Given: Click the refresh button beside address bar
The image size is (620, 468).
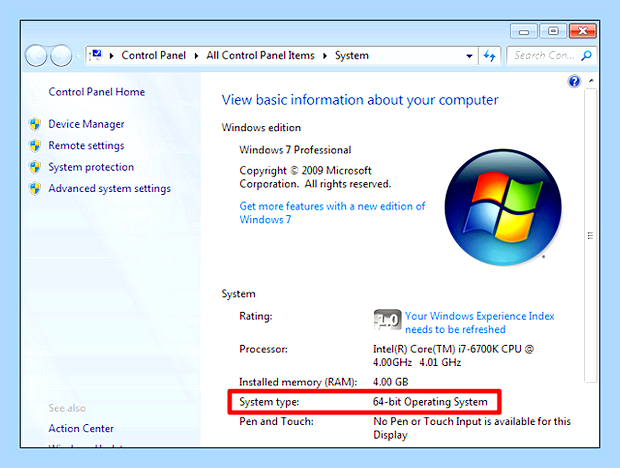Looking at the screenshot, I should tap(490, 56).
